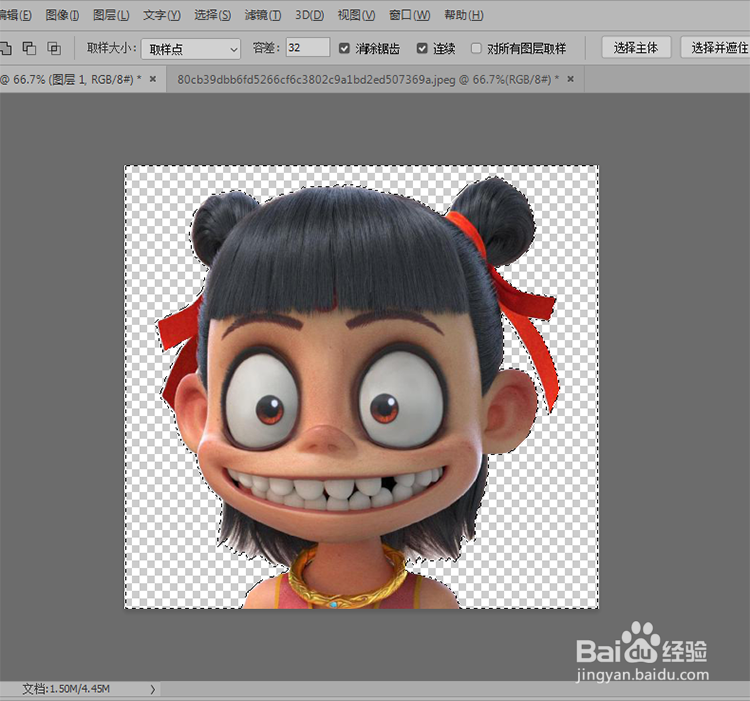Viewport: 750px width, 701px height.
Task: Click the 选择并遮住 button
Action: click(x=716, y=47)
